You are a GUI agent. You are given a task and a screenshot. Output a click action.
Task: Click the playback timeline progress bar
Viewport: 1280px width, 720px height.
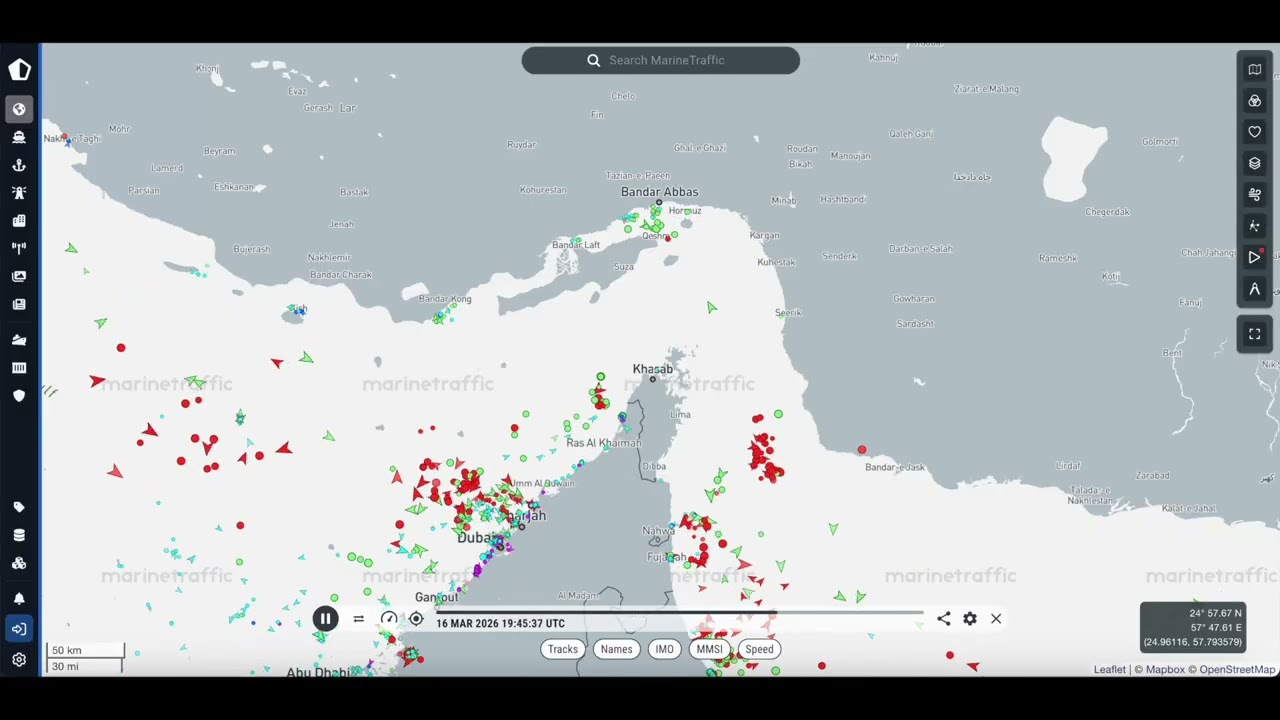pyautogui.click(x=680, y=612)
